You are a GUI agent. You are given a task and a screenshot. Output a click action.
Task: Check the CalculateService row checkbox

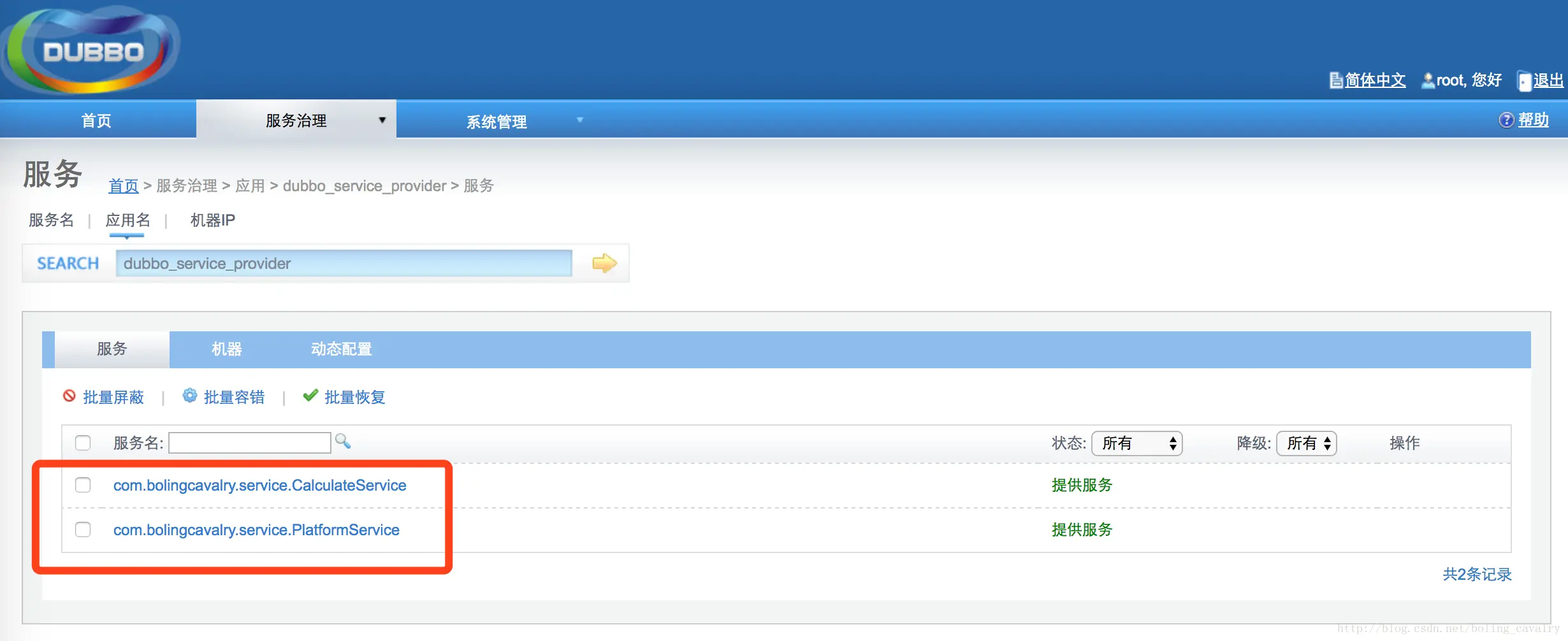(83, 485)
